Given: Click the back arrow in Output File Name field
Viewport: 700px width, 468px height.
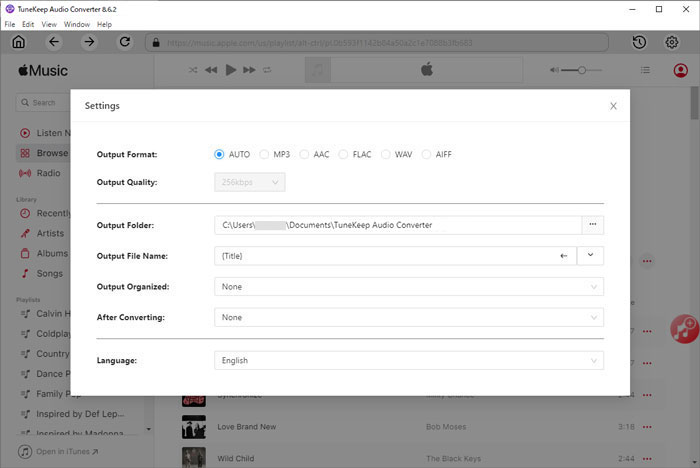Looking at the screenshot, I should 563,256.
